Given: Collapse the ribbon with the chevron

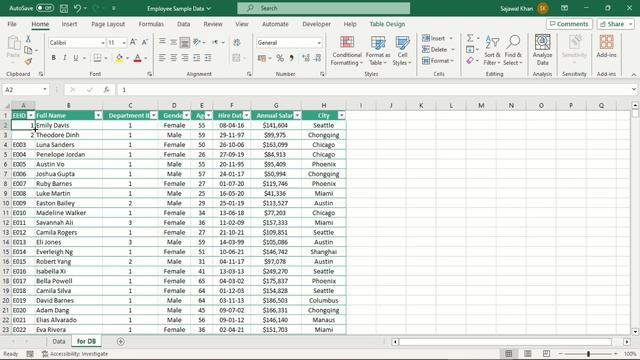Looking at the screenshot, I should [634, 74].
